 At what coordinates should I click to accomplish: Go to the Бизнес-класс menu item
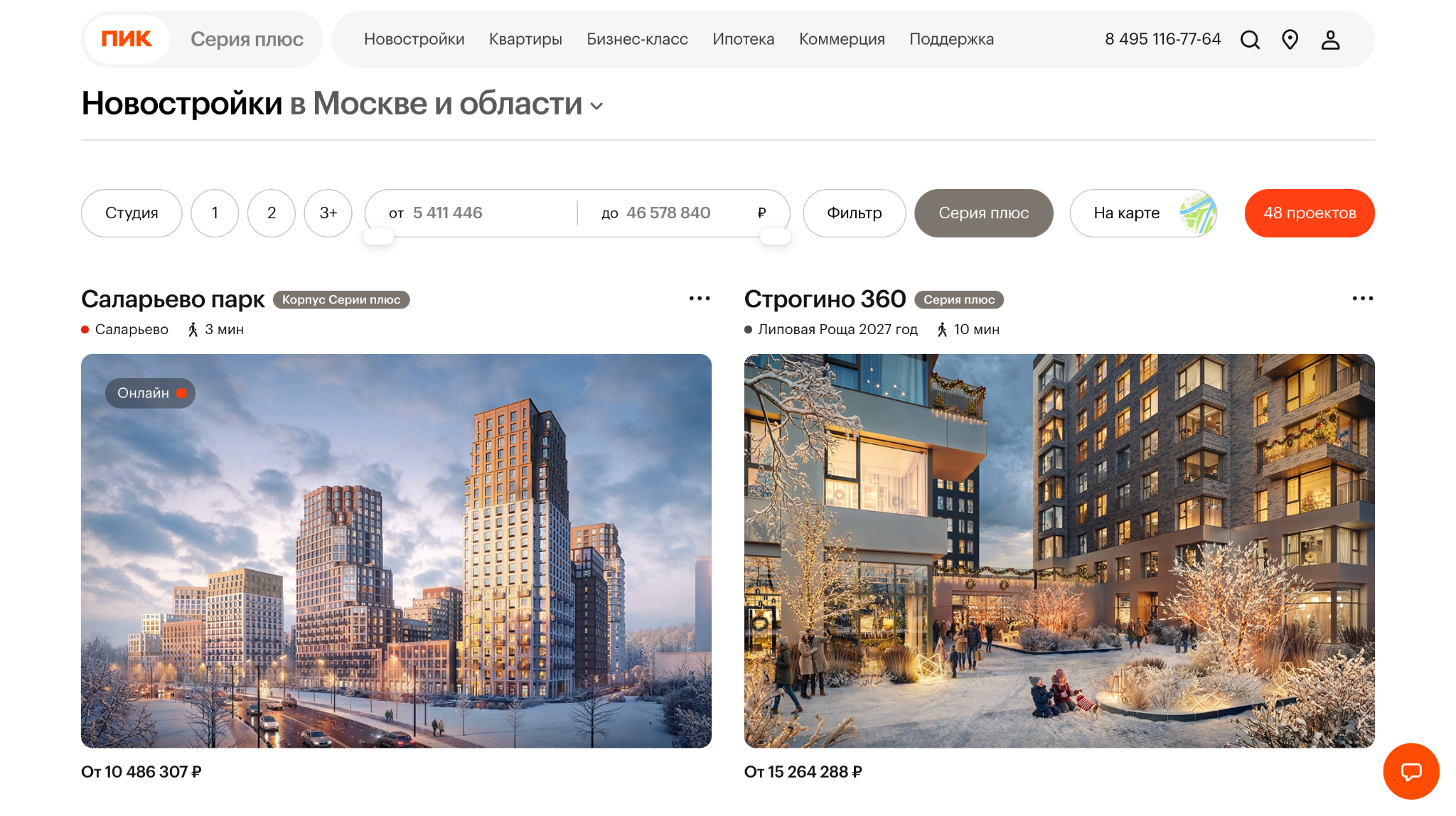(x=637, y=39)
